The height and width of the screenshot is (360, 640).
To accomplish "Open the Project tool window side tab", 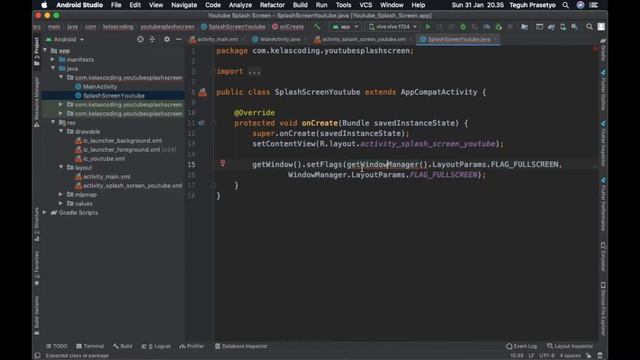I will tap(37, 51).
